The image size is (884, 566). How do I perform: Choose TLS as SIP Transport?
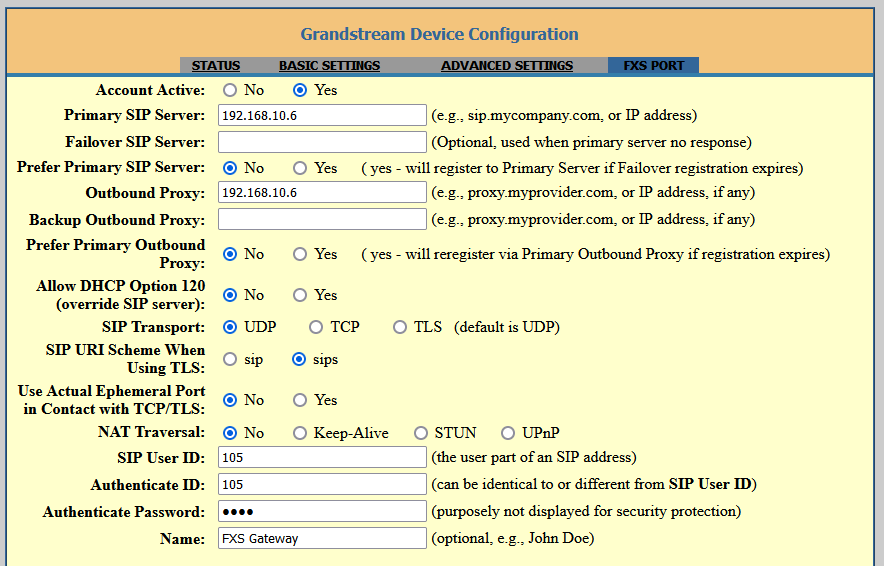coord(400,327)
